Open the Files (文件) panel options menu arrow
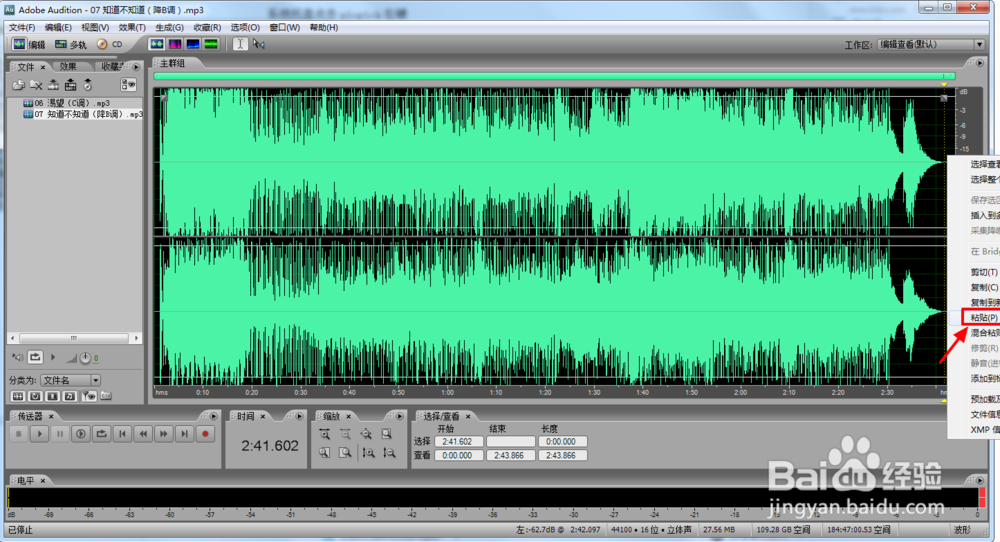This screenshot has height=542, width=1000. [136, 67]
